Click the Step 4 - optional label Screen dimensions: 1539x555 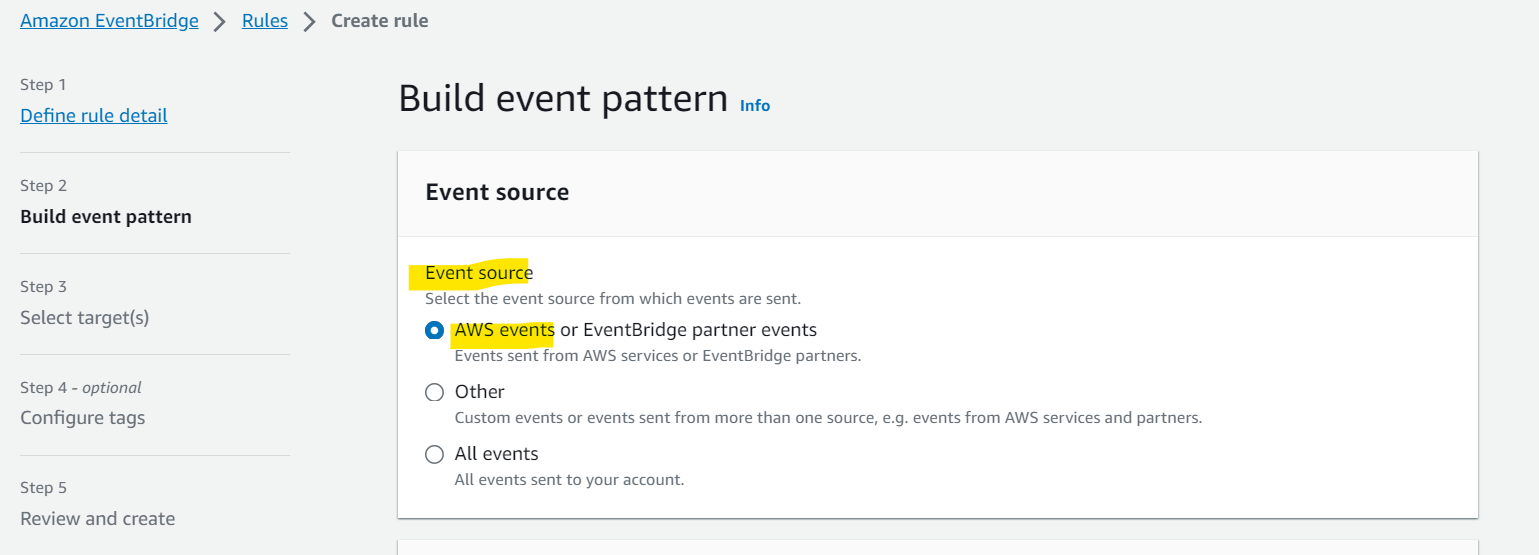click(x=81, y=387)
